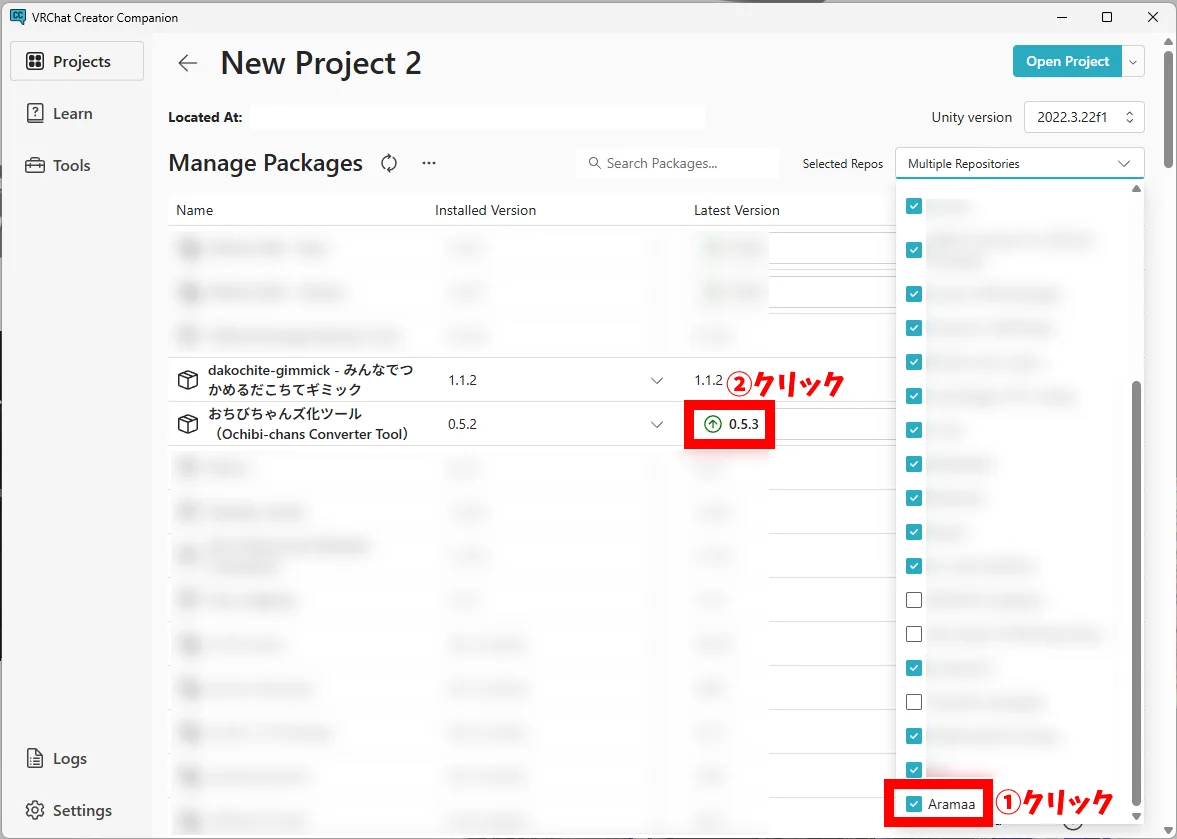Viewport: 1177px width, 839px height.
Task: Click the green upgrade arrow for 0.5.3
Action: click(713, 424)
